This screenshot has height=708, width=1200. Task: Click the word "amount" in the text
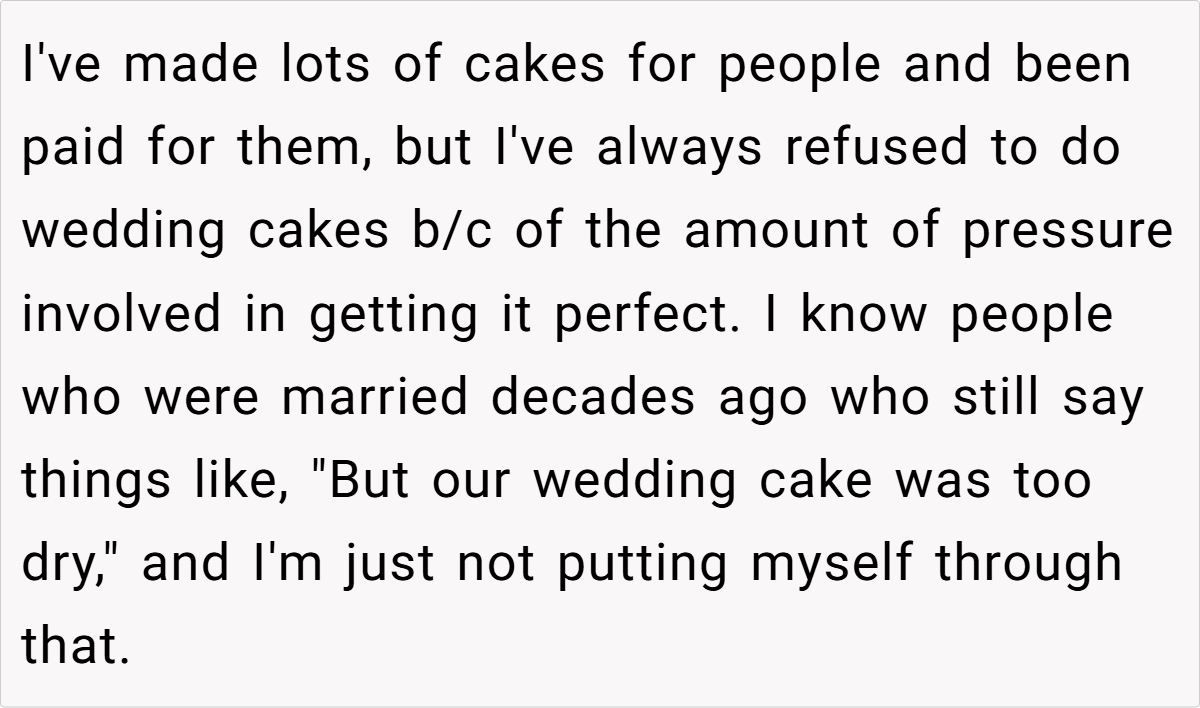[766, 232]
